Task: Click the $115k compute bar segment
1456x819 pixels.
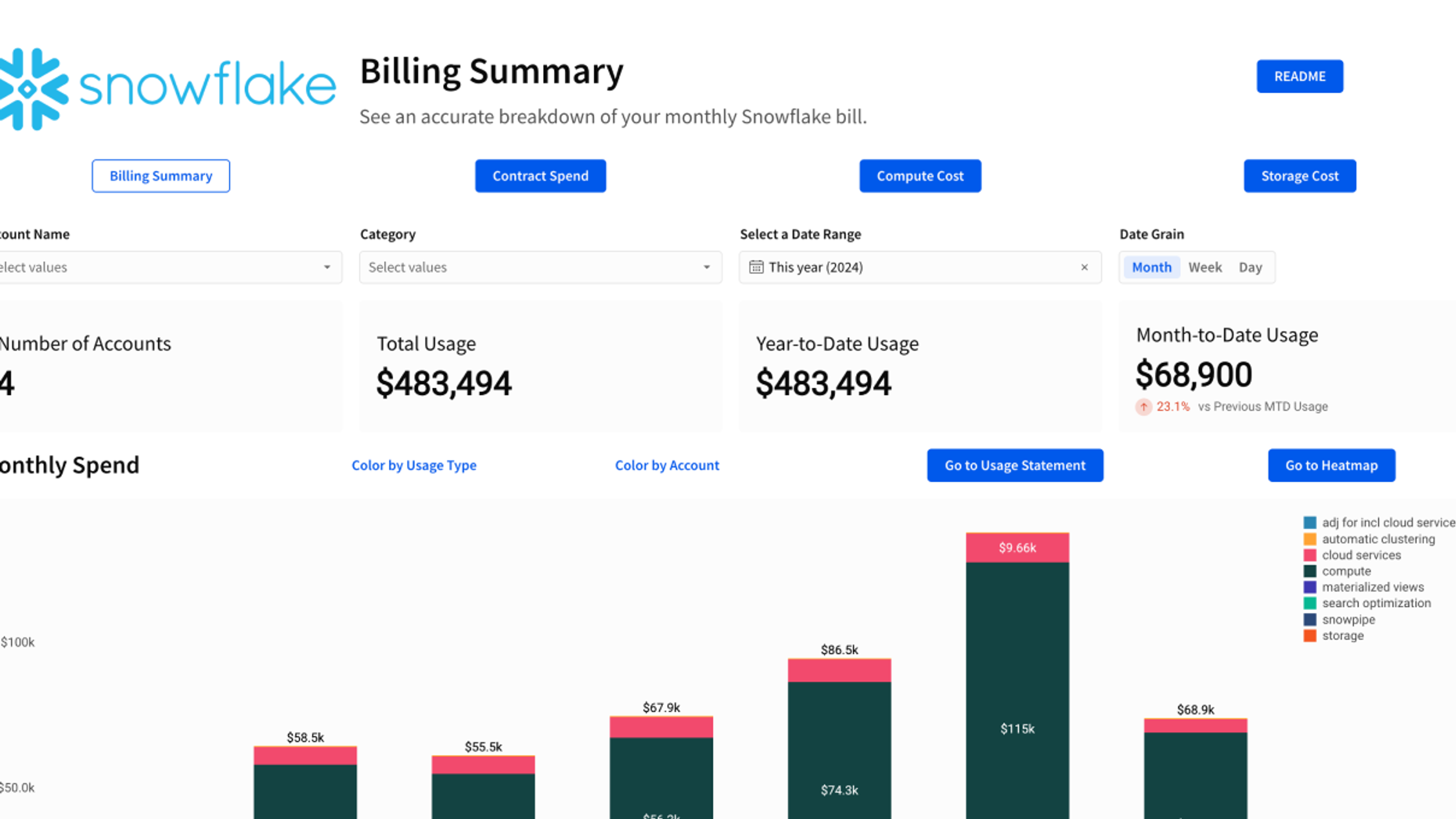Action: (x=1017, y=691)
